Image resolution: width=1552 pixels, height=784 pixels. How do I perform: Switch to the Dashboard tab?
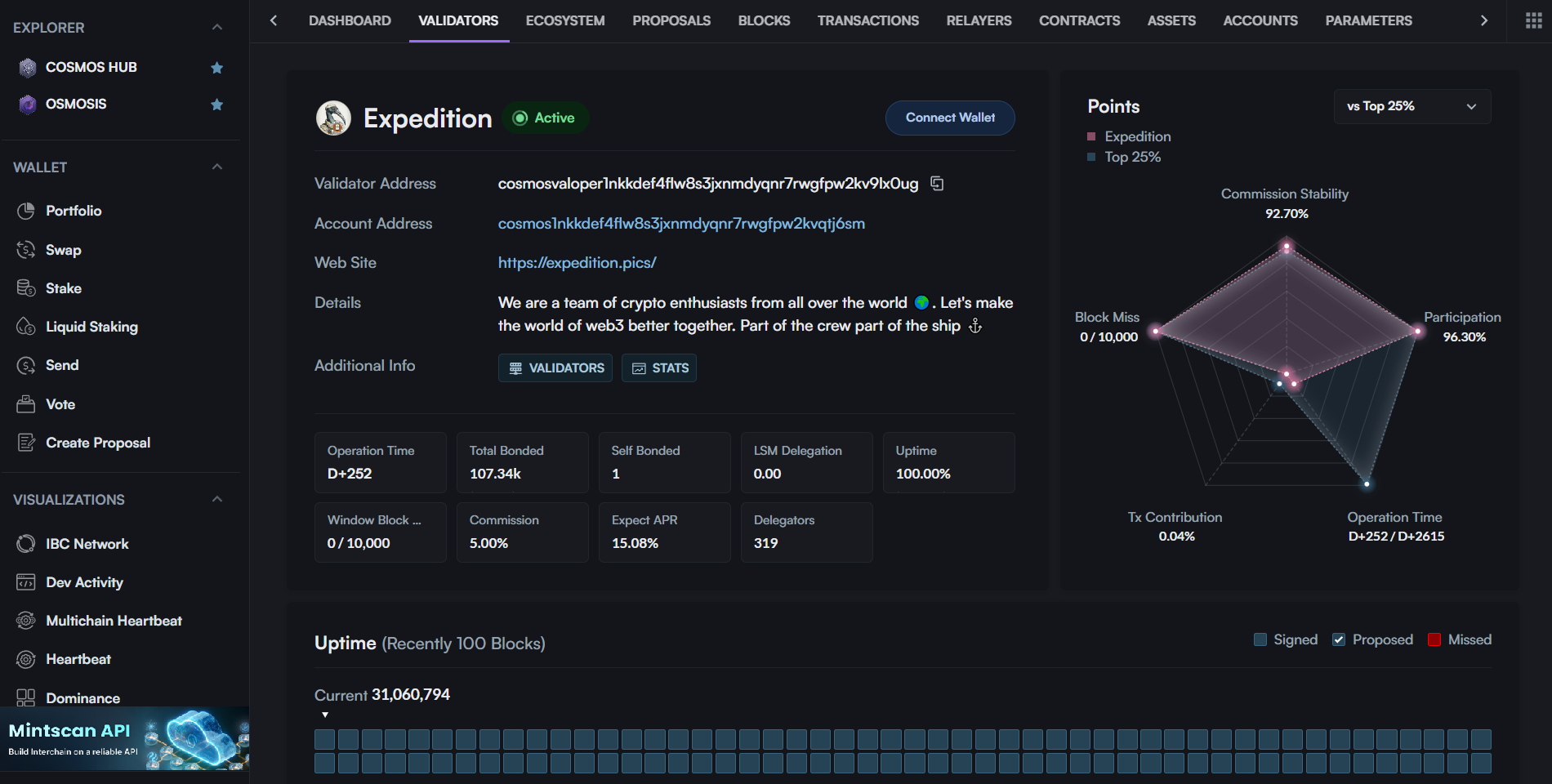pos(350,20)
